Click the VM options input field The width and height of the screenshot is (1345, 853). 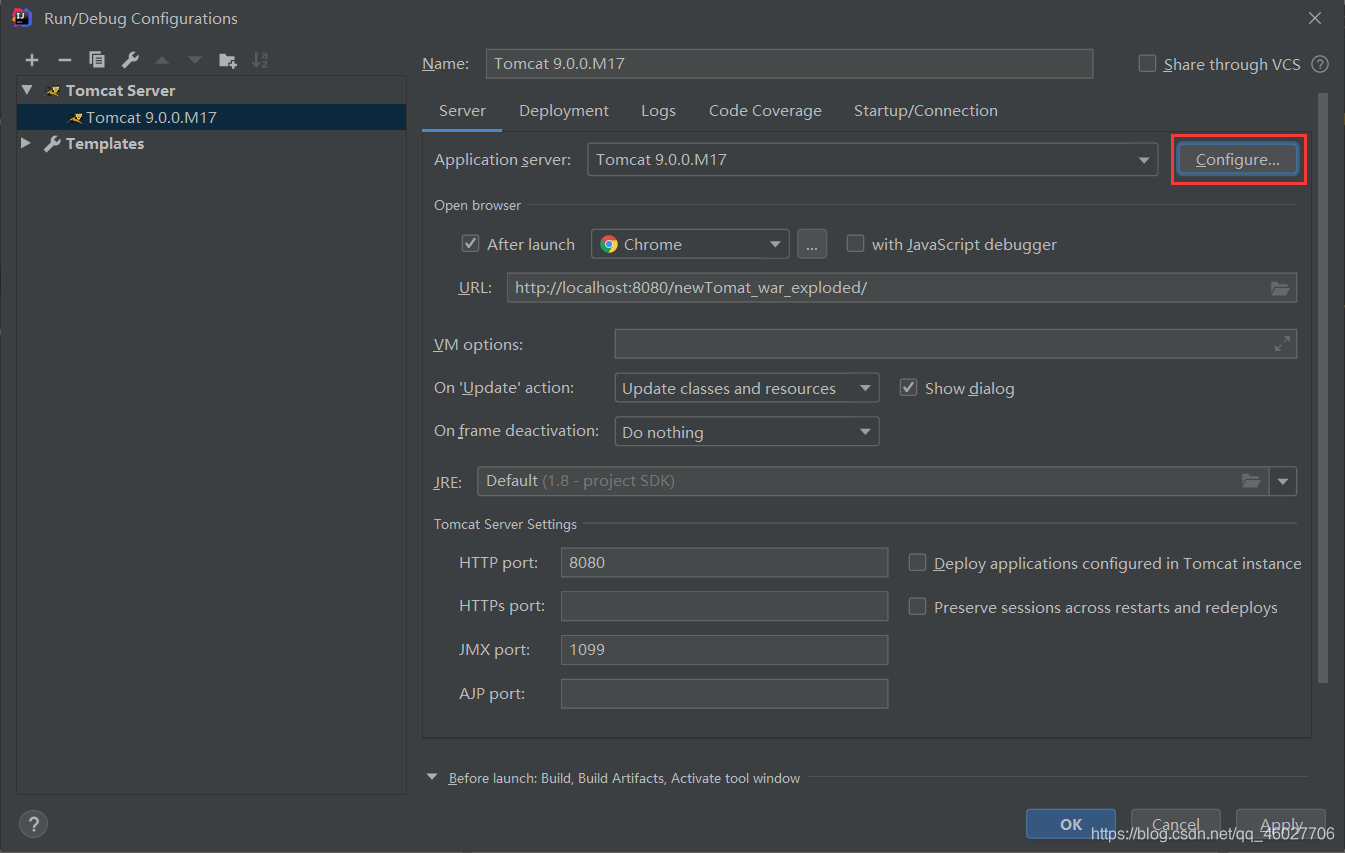pos(956,344)
